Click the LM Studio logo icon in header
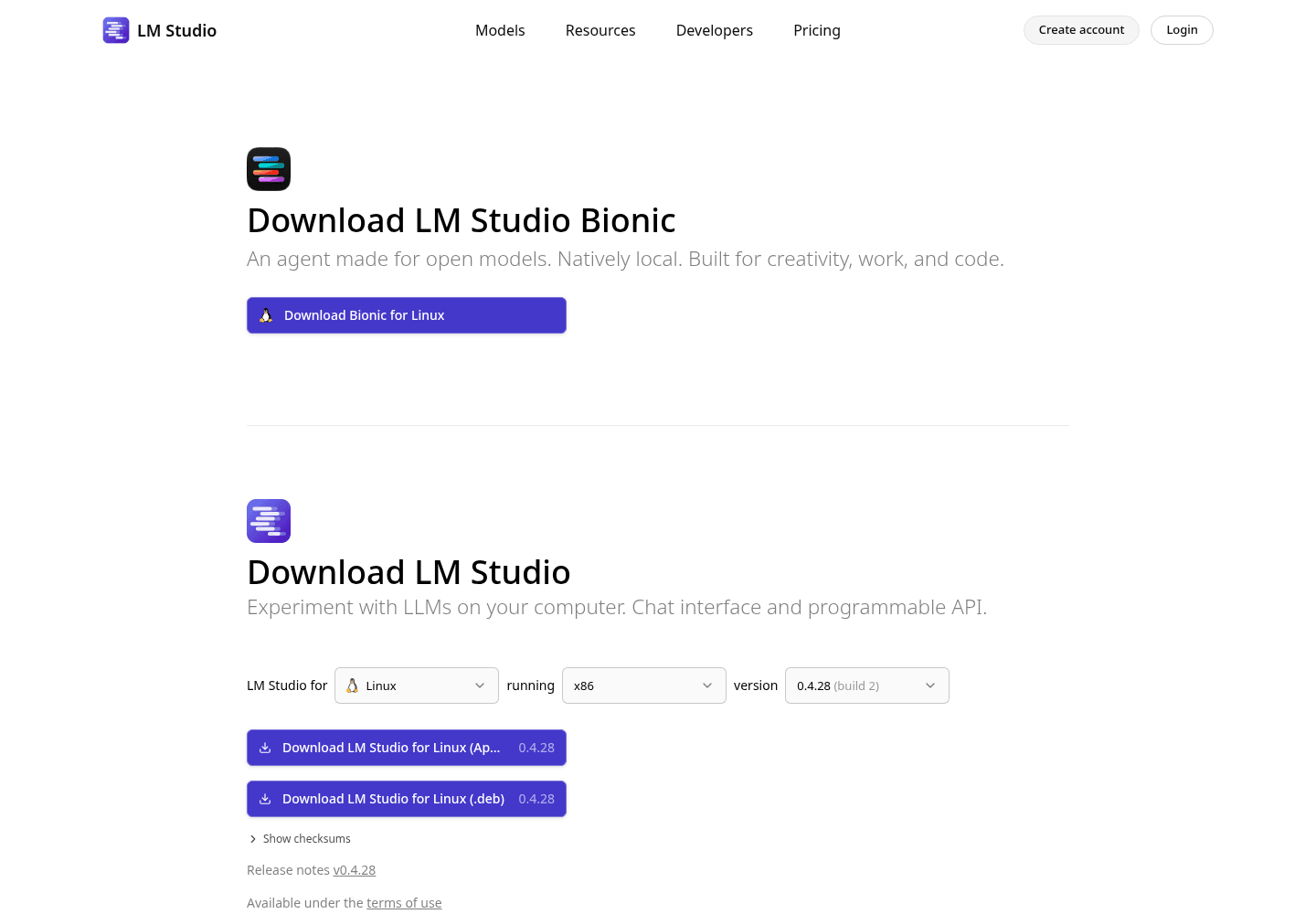1316x914 pixels. [116, 30]
